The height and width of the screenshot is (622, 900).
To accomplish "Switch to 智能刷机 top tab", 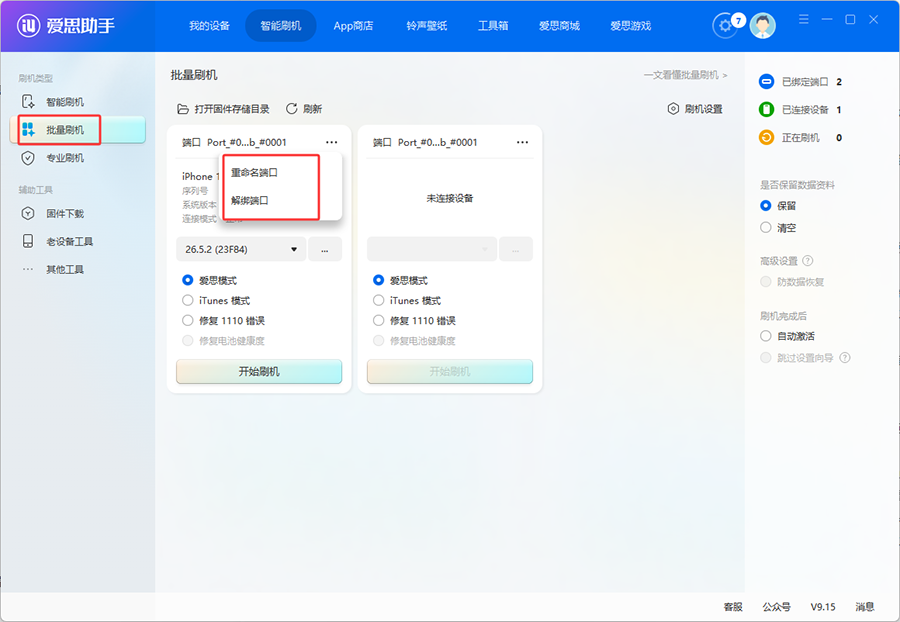I will 281,26.
